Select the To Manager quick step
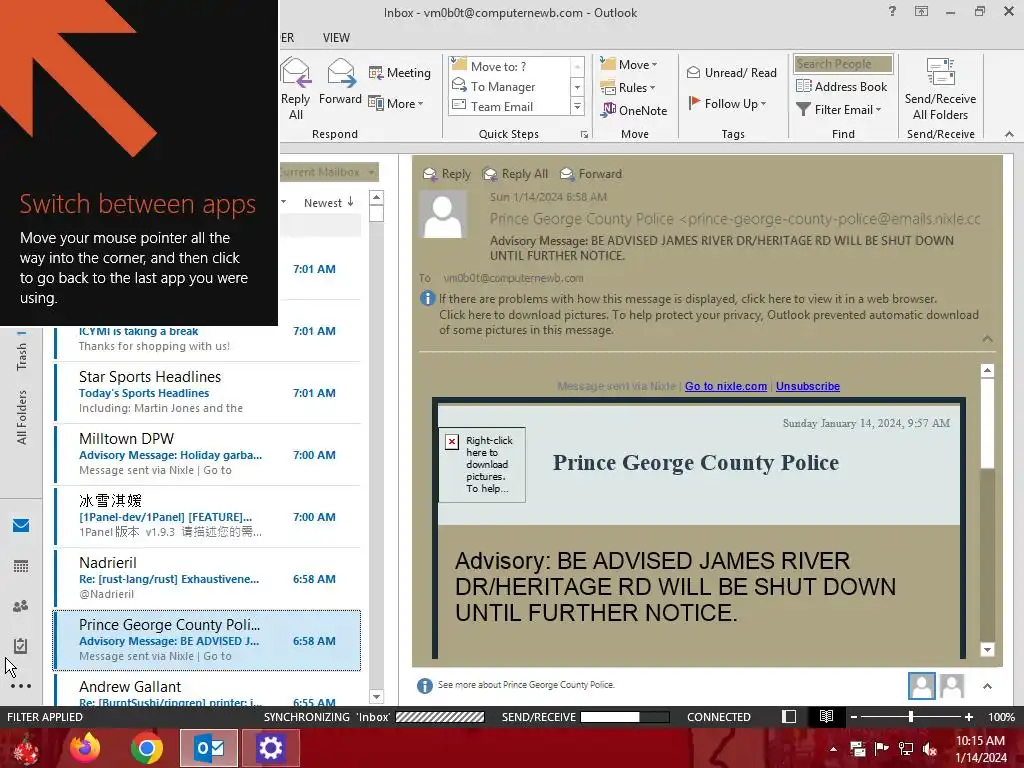This screenshot has width=1024, height=768. click(510, 86)
